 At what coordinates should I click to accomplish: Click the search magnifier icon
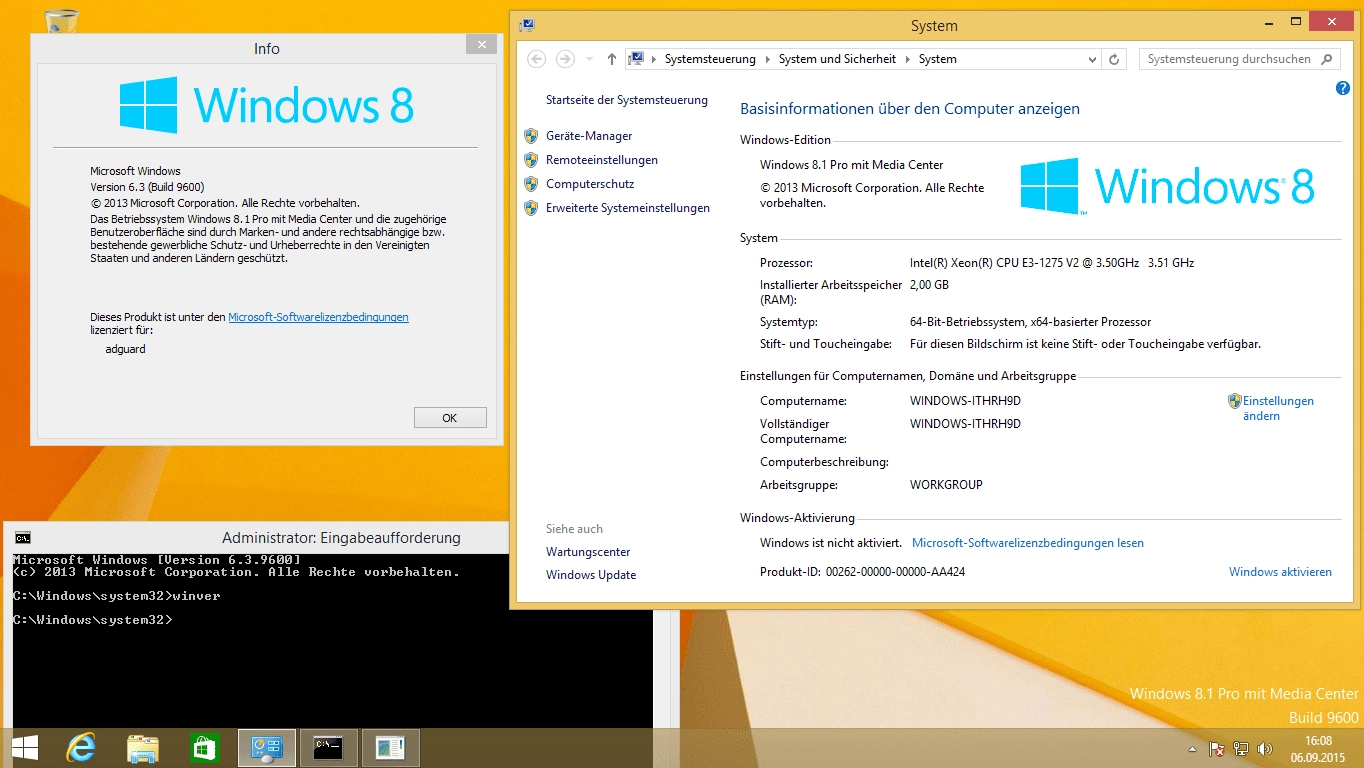[x=1327, y=59]
